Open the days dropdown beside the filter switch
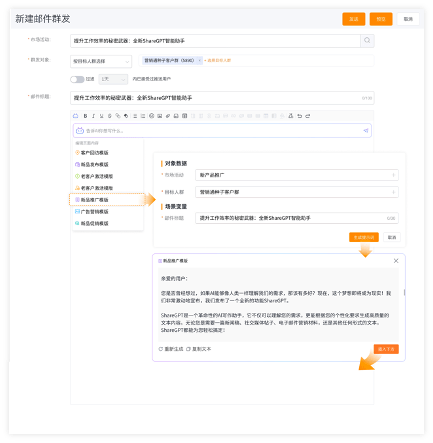The width and height of the screenshot is (433, 443). pos(113,79)
